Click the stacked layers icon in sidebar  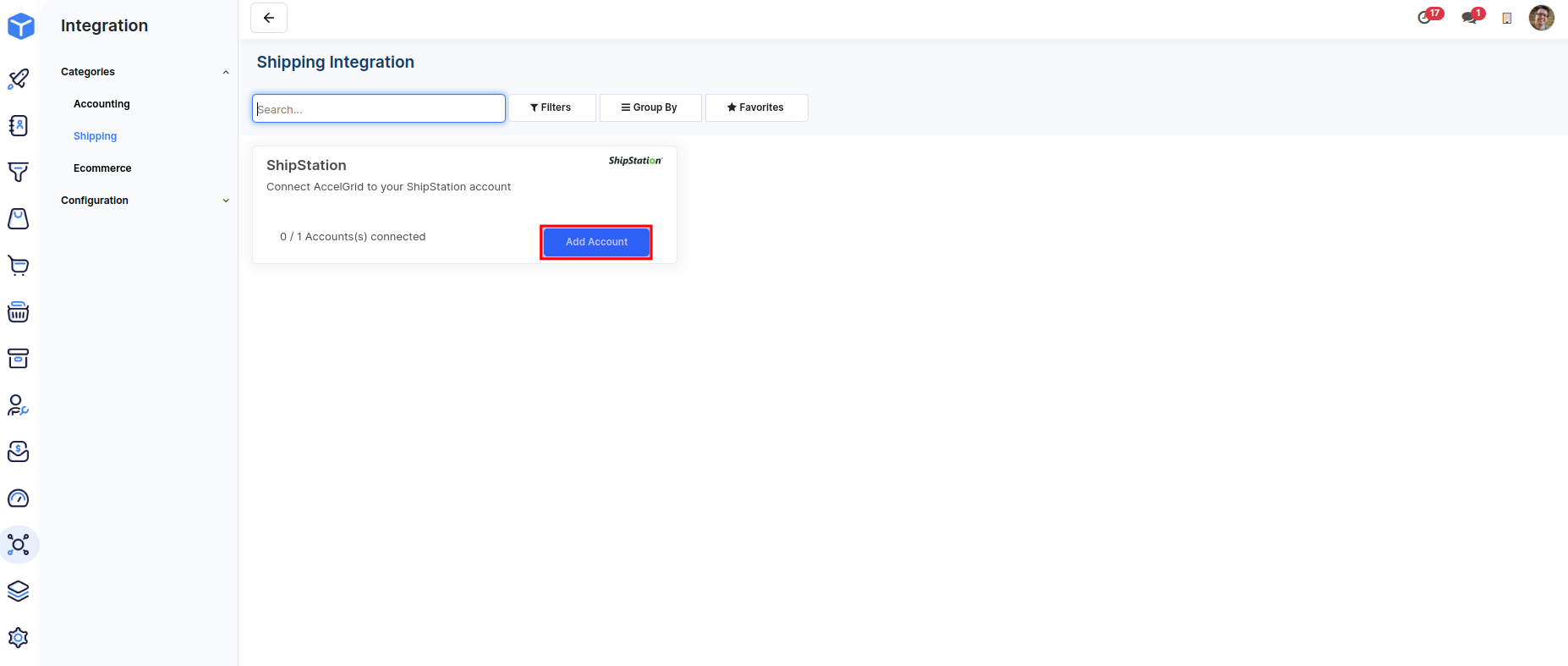19,591
